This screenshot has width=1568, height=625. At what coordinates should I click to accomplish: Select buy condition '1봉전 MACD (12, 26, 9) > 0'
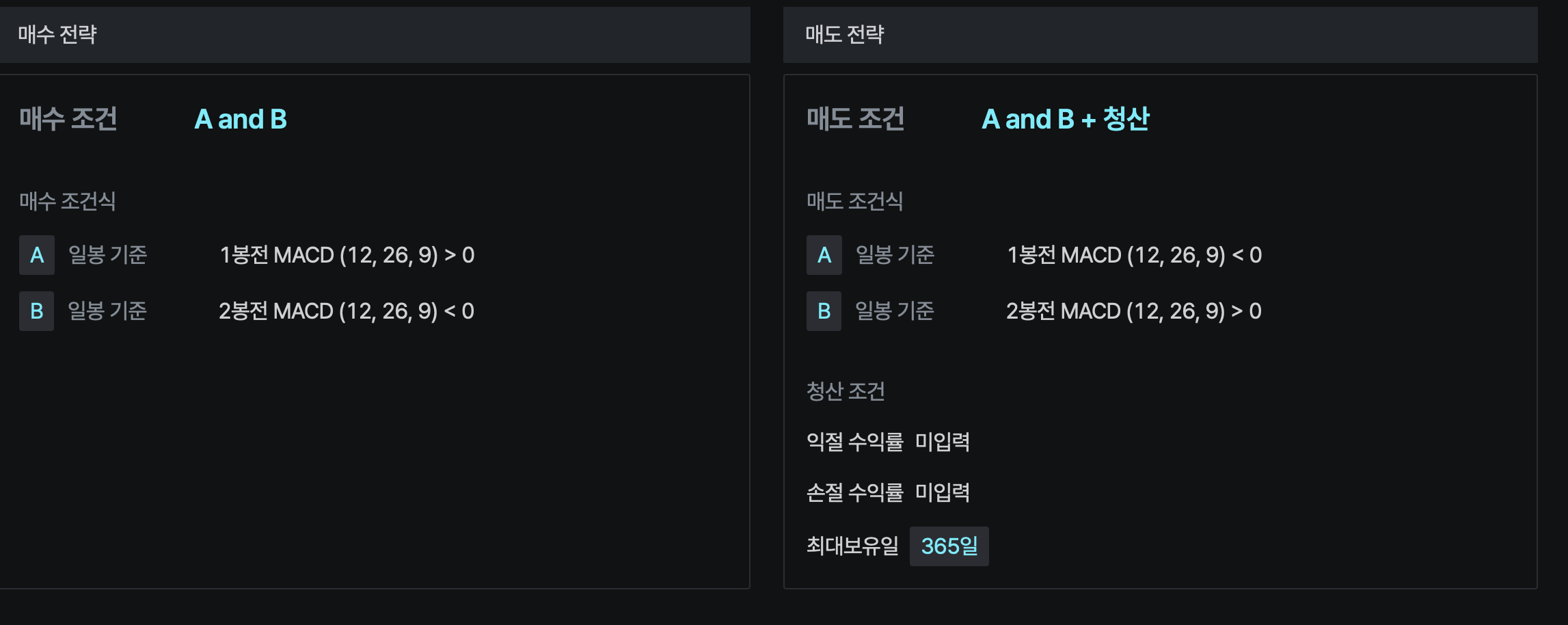click(x=347, y=255)
